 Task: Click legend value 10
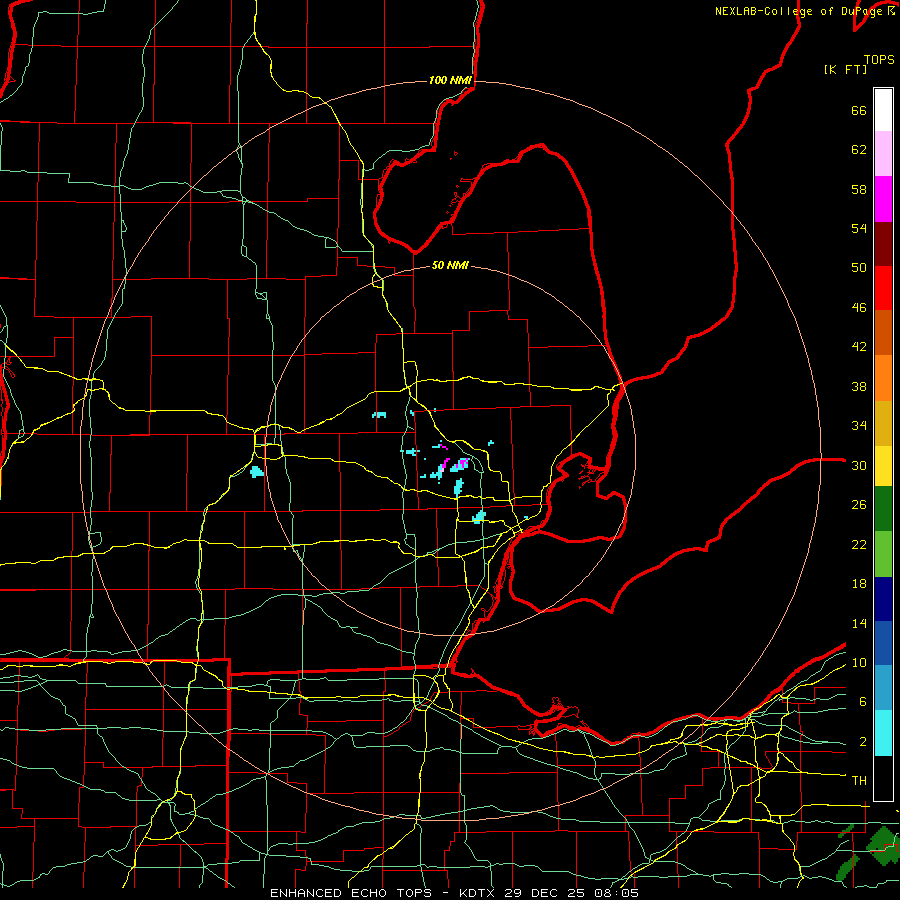859,663
